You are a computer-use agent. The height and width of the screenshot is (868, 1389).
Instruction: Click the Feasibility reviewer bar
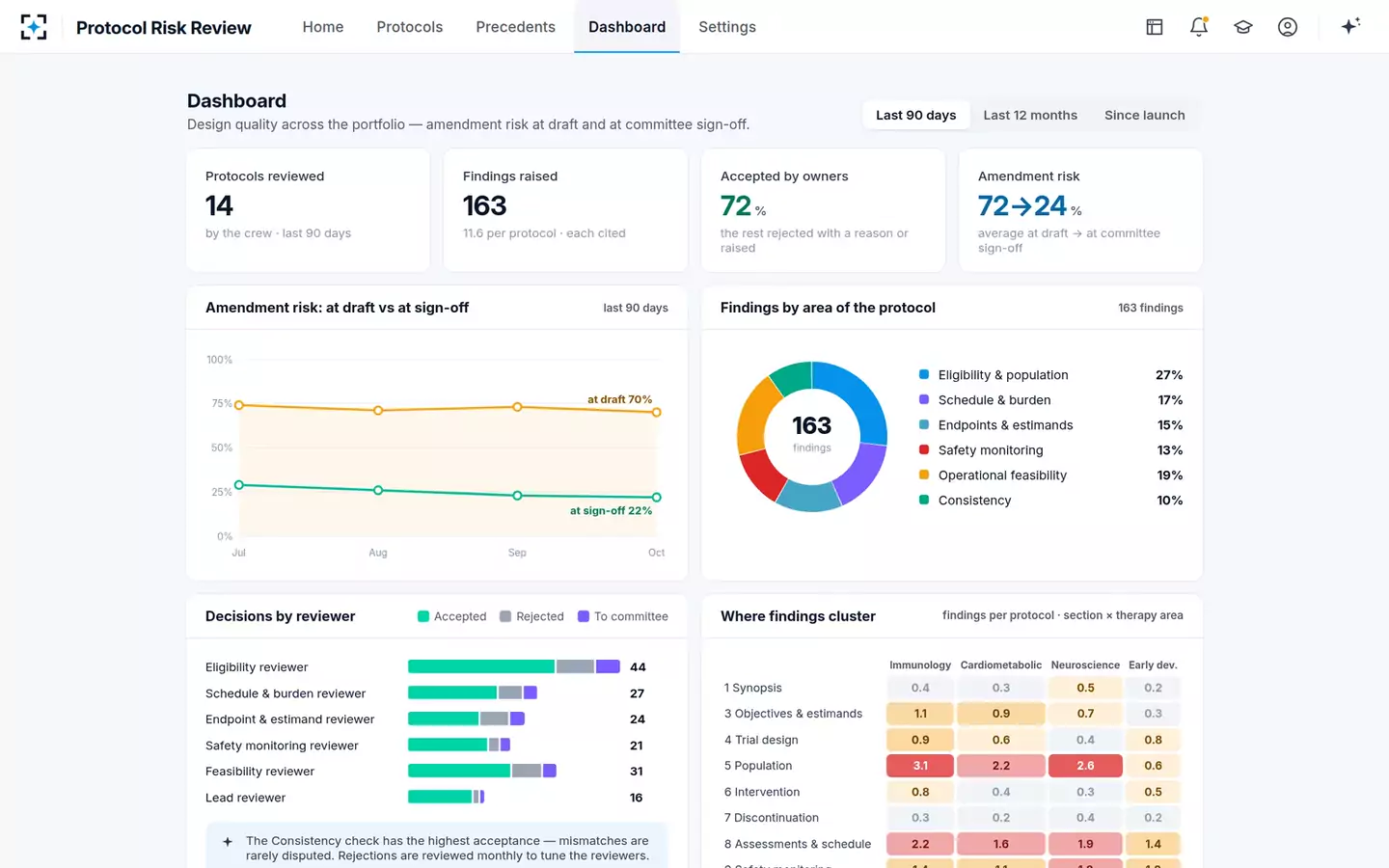tap(482, 771)
